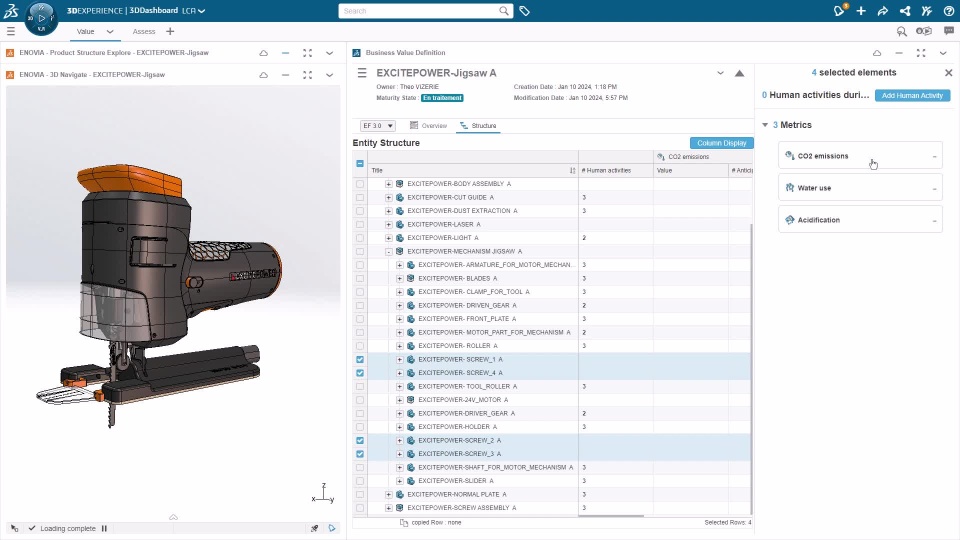Image resolution: width=960 pixels, height=540 pixels.
Task: Collapse EXCITEPOWER-MECHANISM JIGSAW A node
Action: tap(388, 251)
